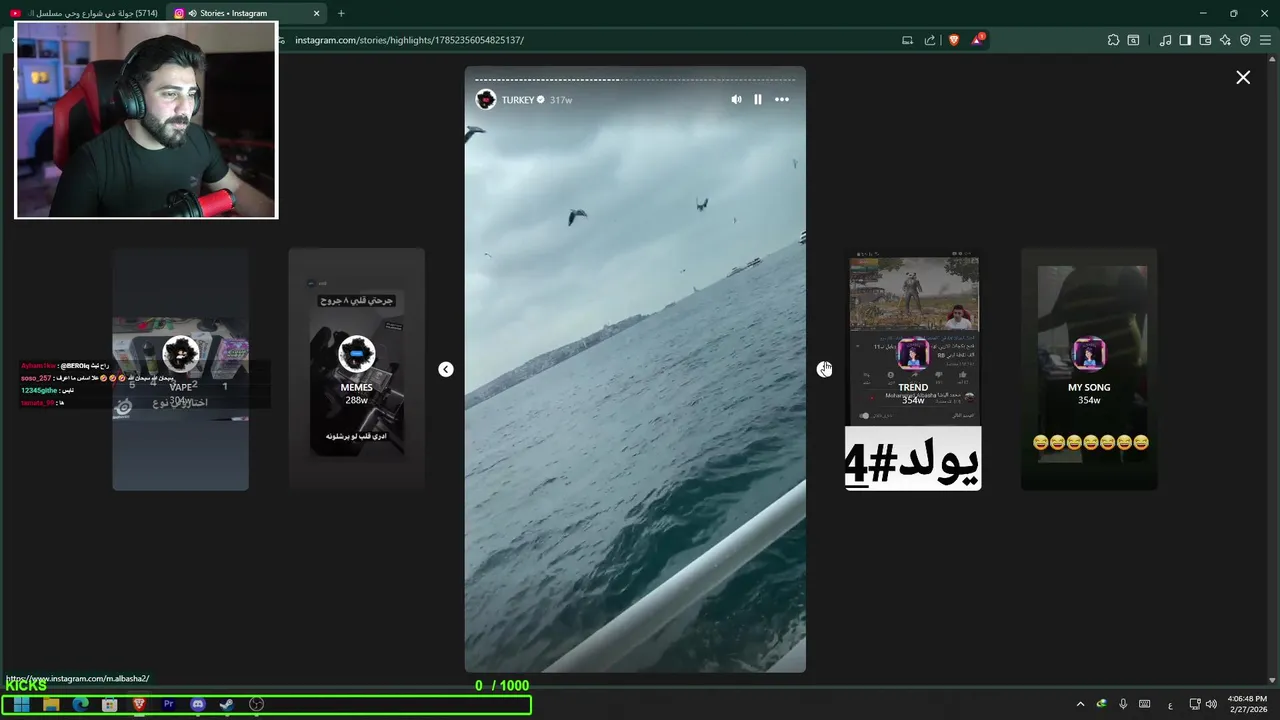Image resolution: width=1280 pixels, height=720 pixels.
Task: Open the Leo AI sparkle icon
Action: click(1225, 40)
